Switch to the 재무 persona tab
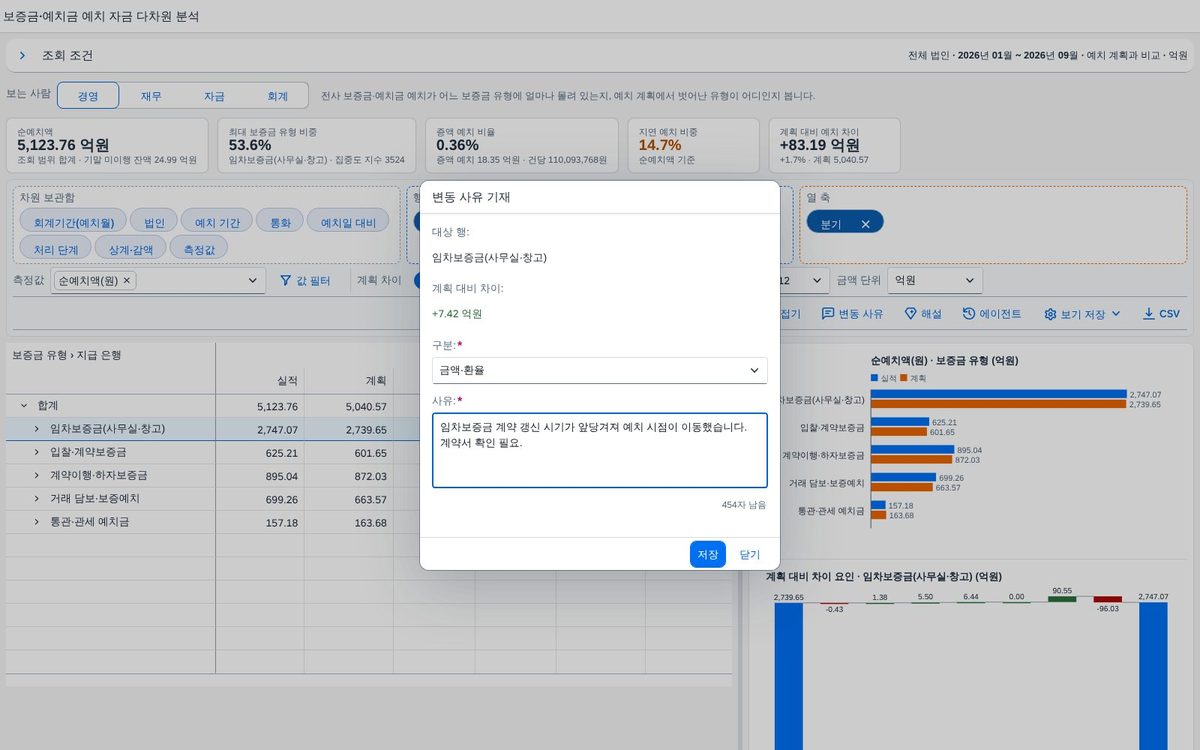1200x750 pixels. click(x=151, y=96)
